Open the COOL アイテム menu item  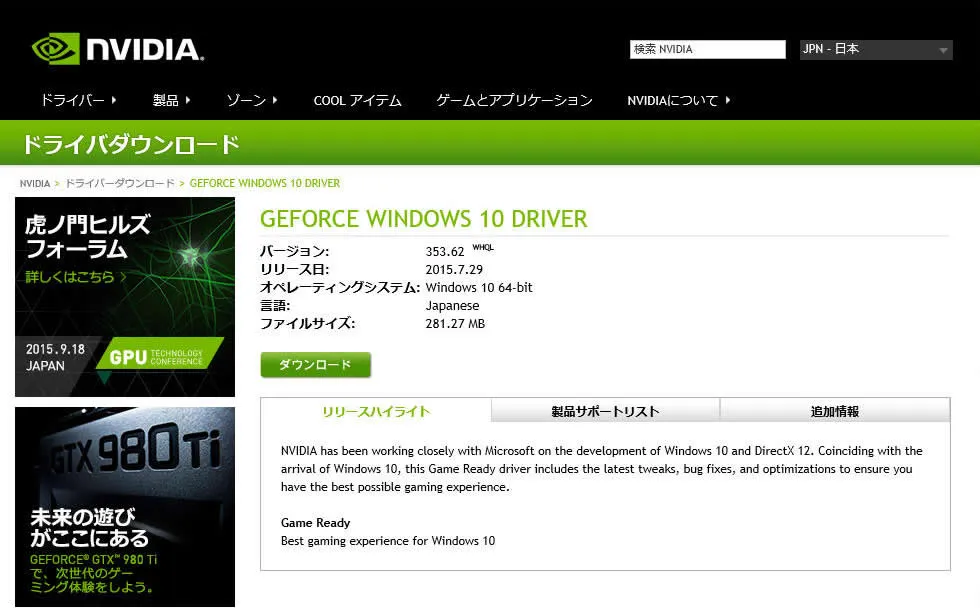(358, 100)
